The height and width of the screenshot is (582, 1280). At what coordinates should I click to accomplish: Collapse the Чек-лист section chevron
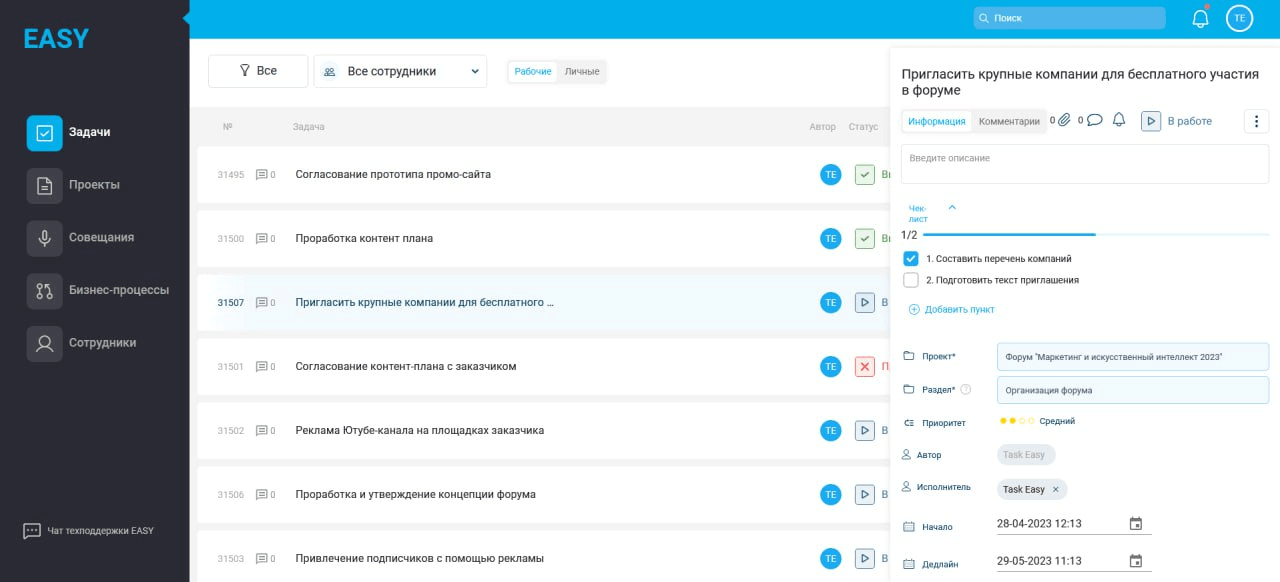pyautogui.click(x=952, y=208)
